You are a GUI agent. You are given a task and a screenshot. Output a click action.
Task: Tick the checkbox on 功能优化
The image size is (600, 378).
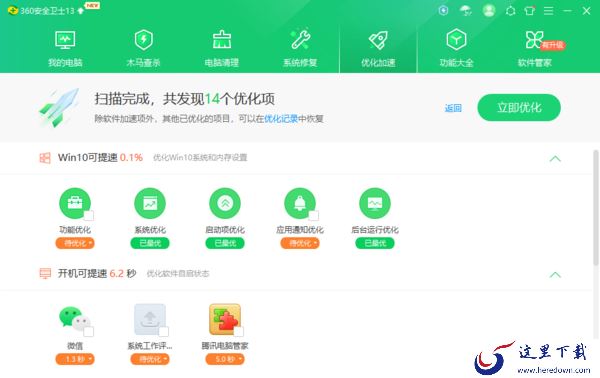(x=89, y=215)
